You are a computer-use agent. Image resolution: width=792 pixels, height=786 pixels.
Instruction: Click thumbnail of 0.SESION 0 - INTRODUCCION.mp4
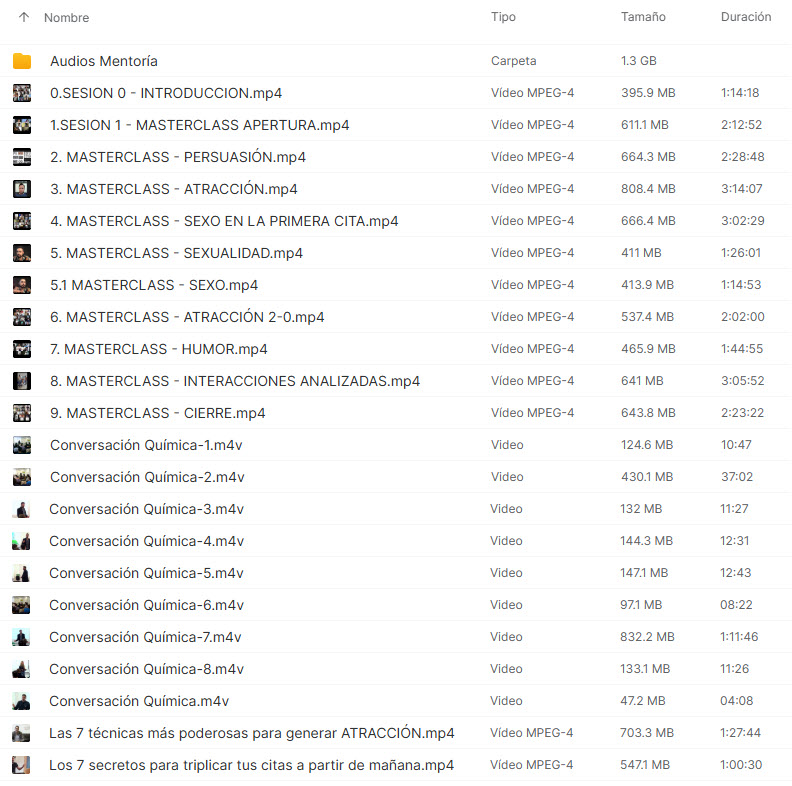click(22, 93)
